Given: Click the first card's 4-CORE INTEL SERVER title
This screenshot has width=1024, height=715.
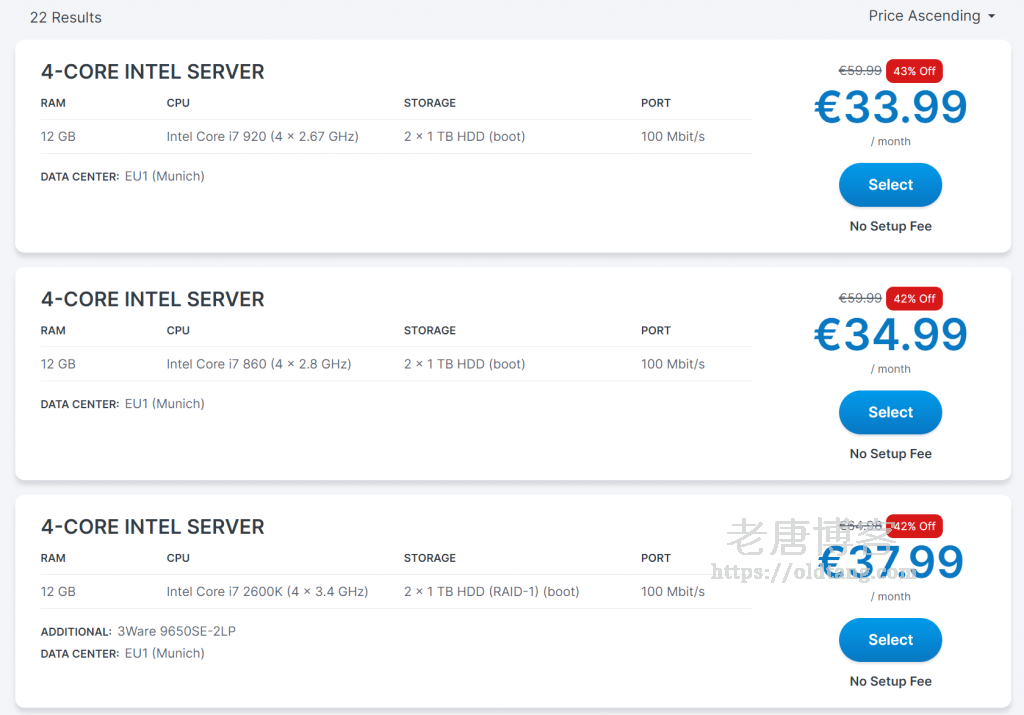Looking at the screenshot, I should (x=152, y=72).
